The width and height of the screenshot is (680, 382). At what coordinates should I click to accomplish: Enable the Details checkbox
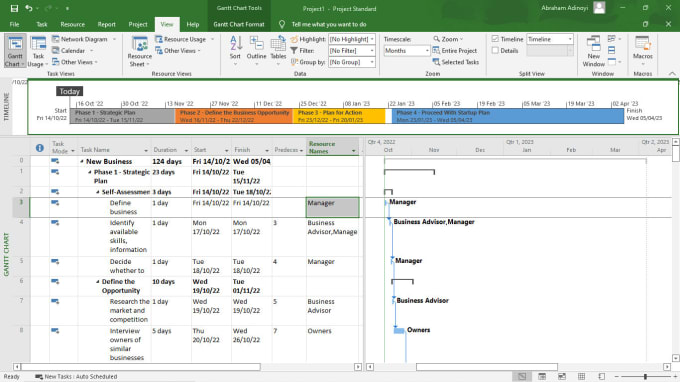click(x=495, y=50)
